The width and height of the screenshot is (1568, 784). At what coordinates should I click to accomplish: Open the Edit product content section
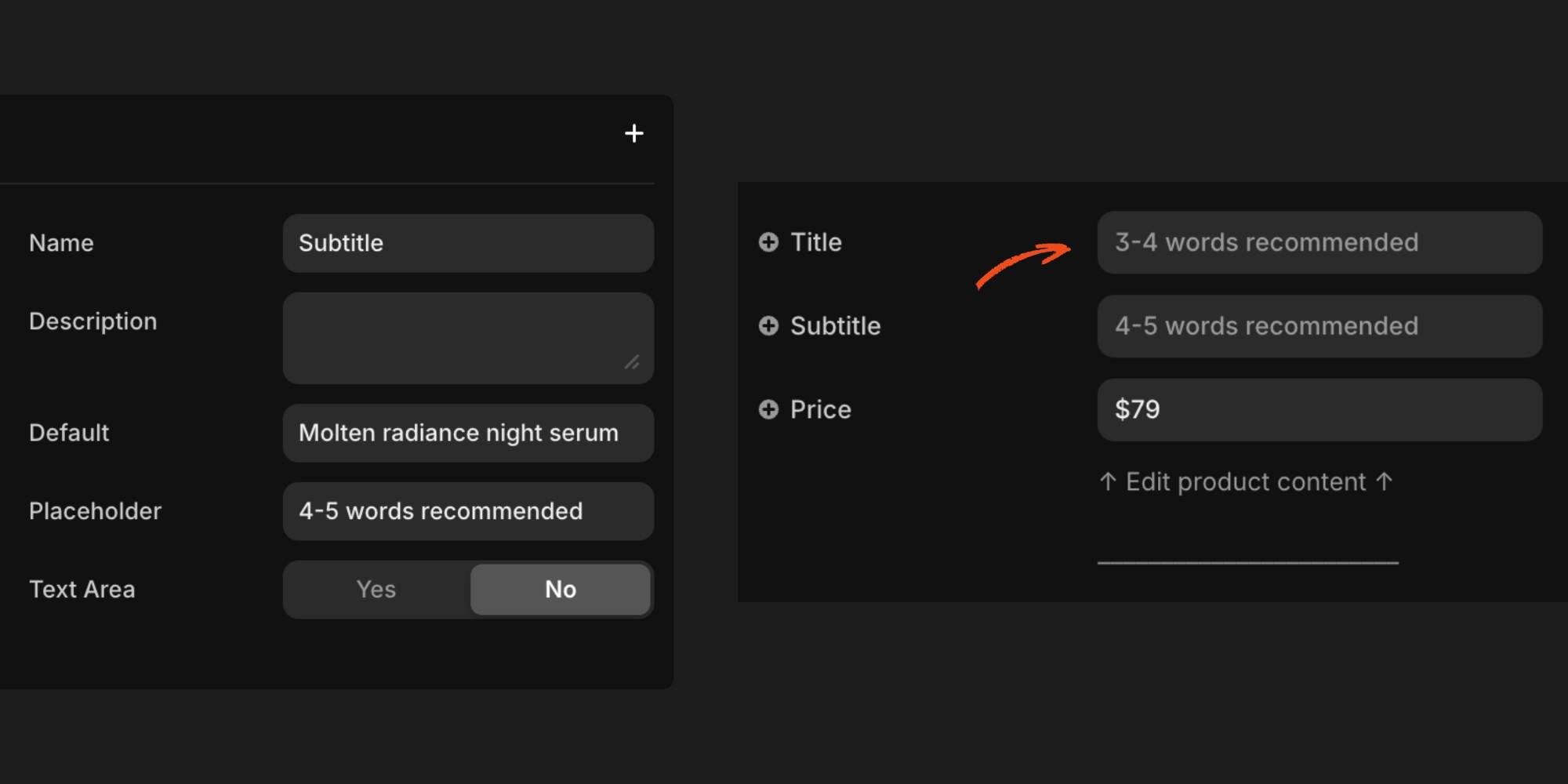pos(1245,481)
